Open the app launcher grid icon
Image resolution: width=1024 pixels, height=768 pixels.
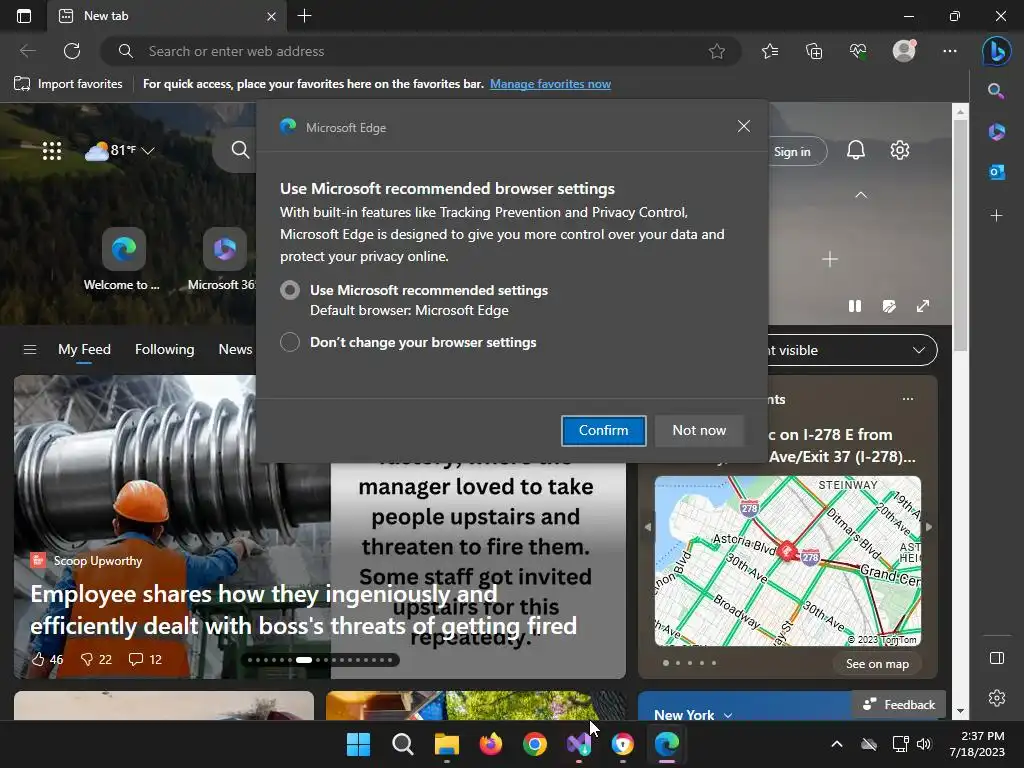[x=52, y=151]
